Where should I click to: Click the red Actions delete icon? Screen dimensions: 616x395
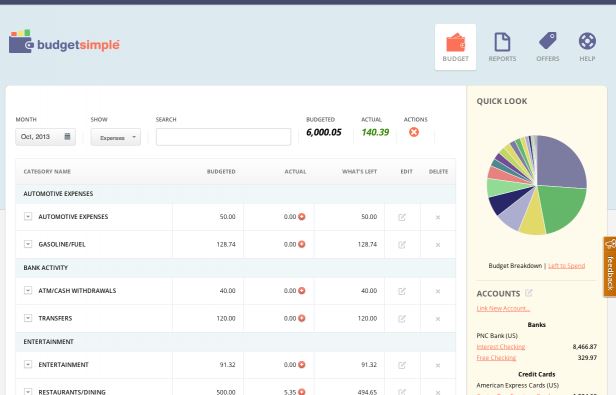click(414, 132)
